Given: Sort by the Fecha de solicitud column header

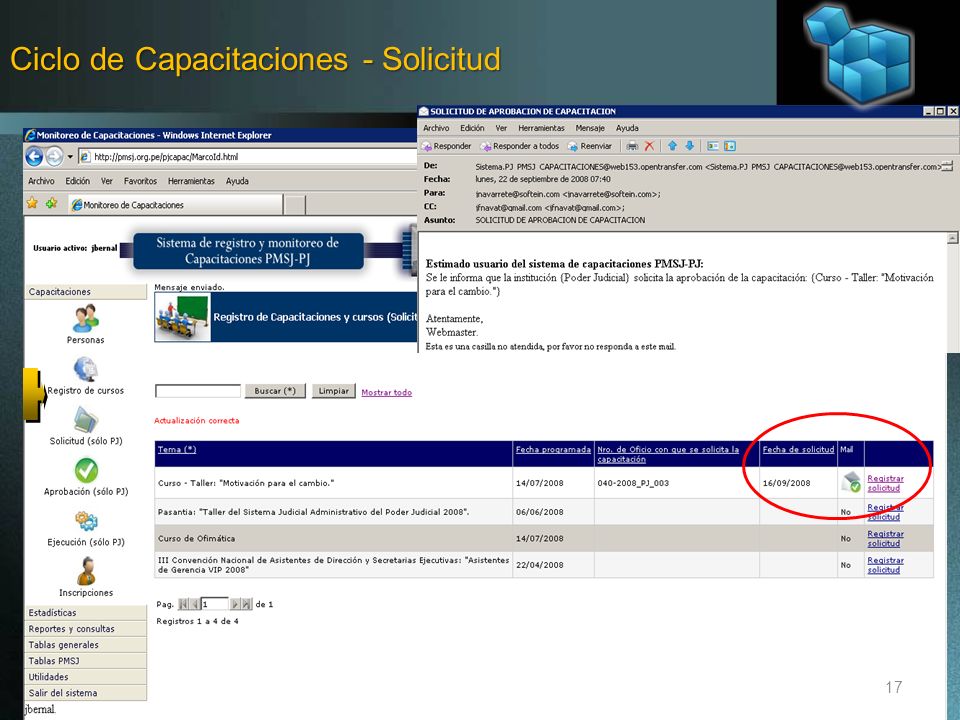Looking at the screenshot, I should pyautogui.click(x=798, y=449).
